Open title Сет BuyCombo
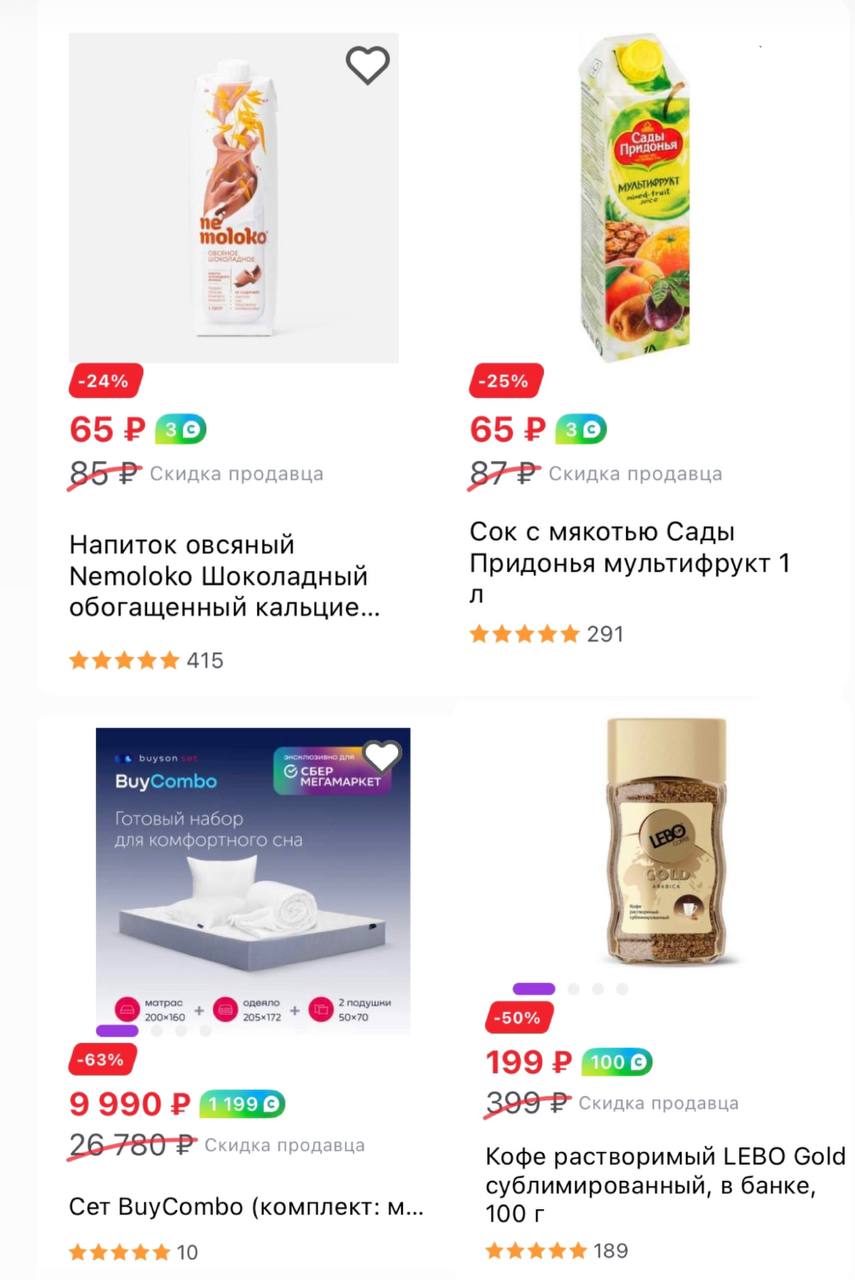855x1280 pixels. 247,1207
